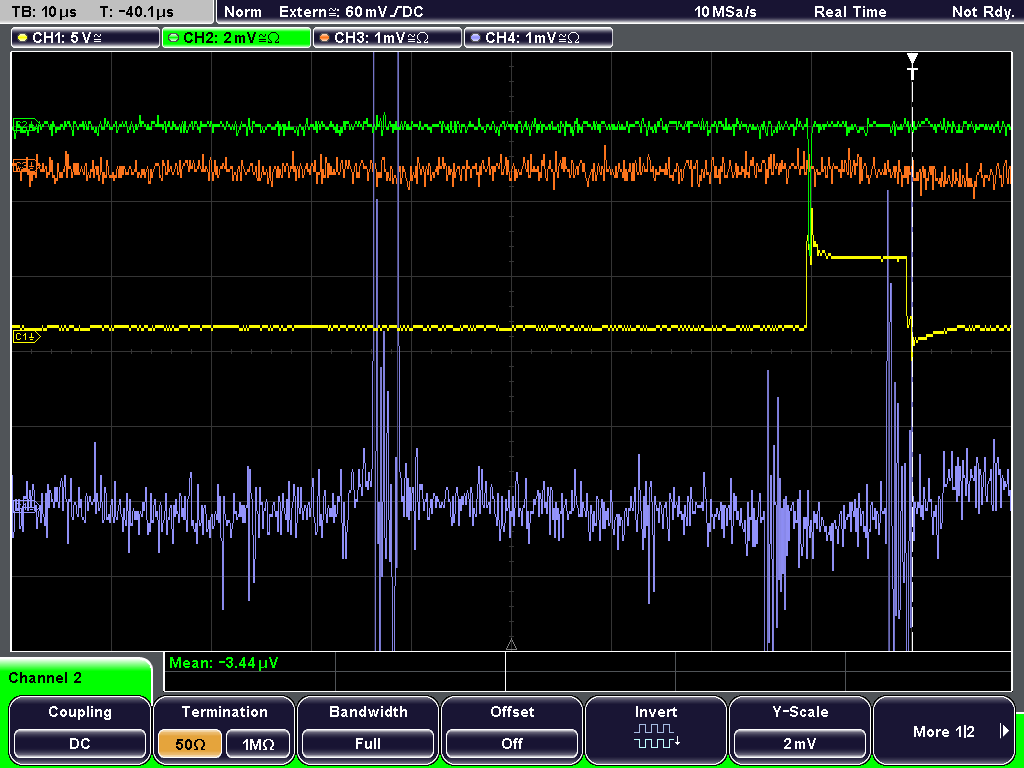This screenshot has height=768, width=1024.
Task: Click the 10 MSa/s sample rate readout
Action: tap(725, 12)
